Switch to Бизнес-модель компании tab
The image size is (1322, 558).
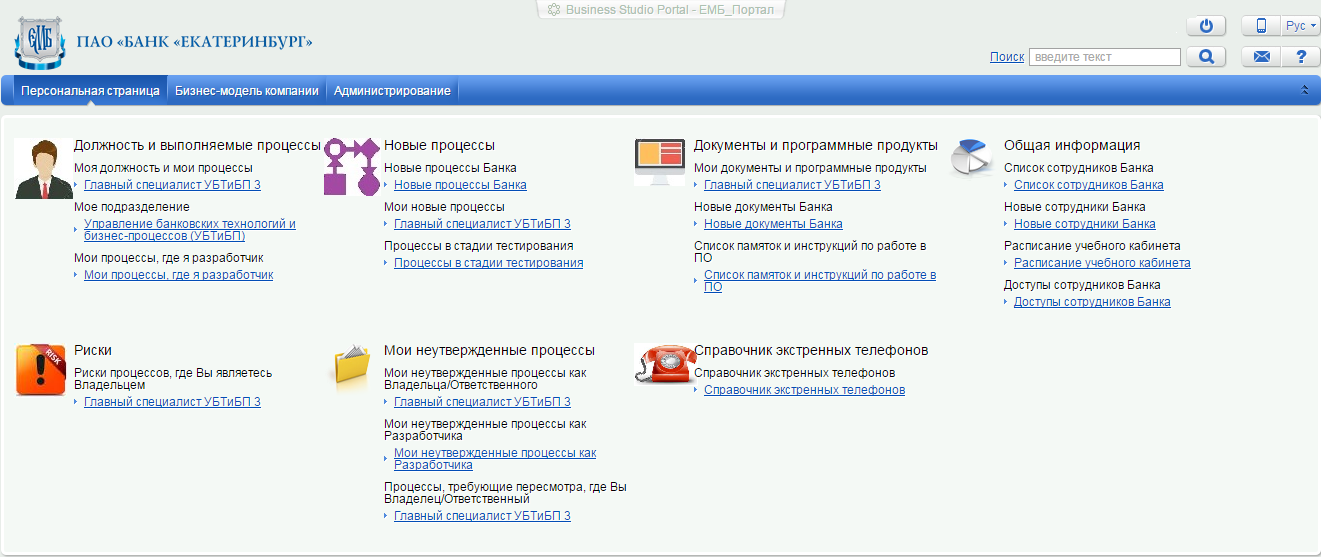coord(246,91)
